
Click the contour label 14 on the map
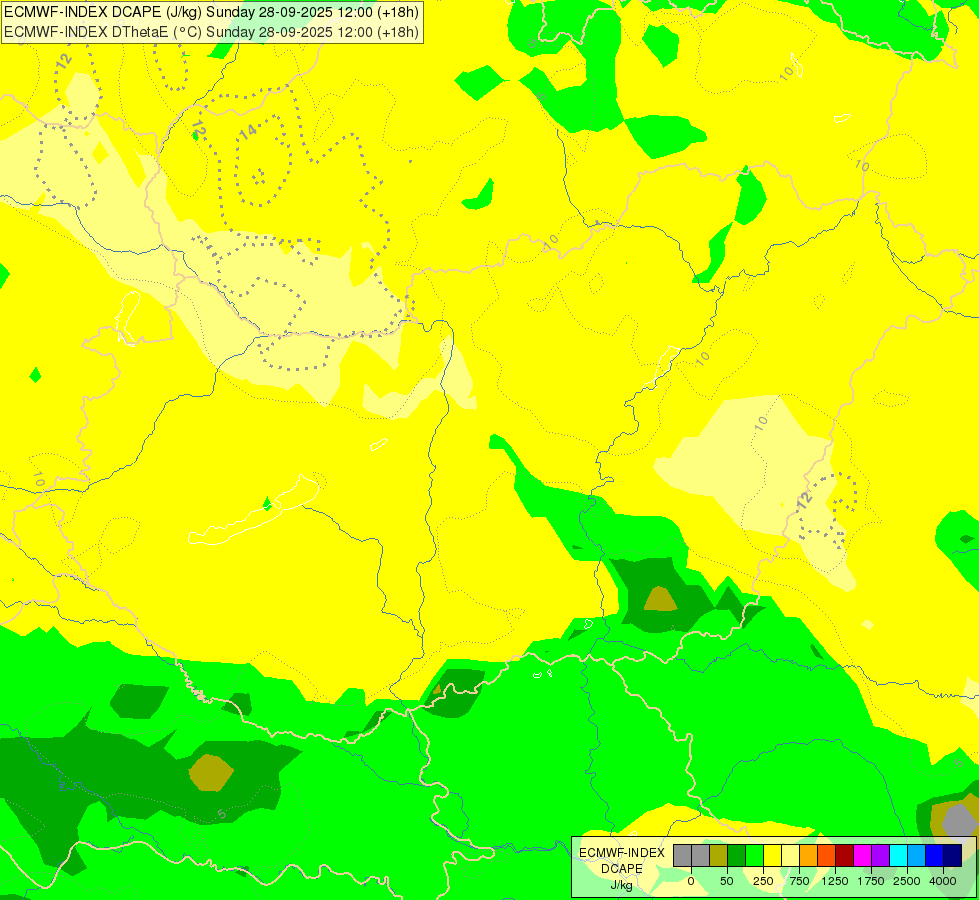click(248, 131)
